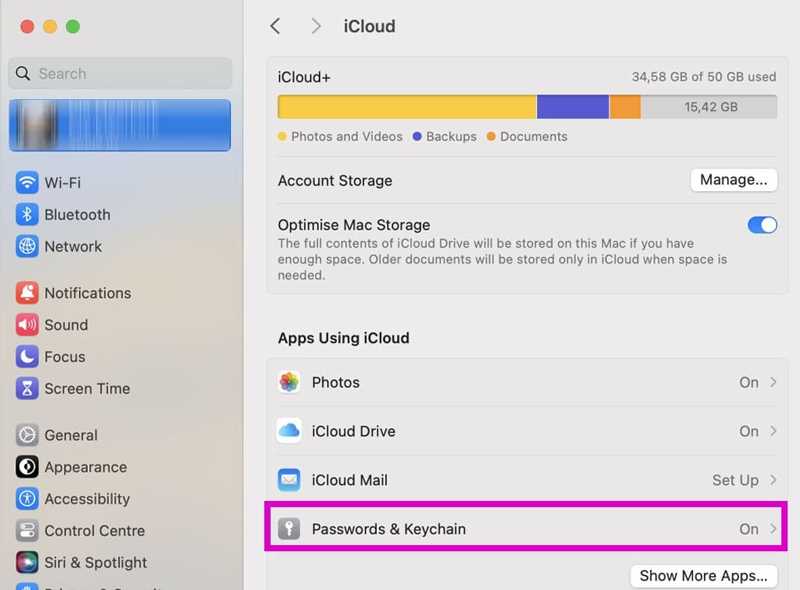The image size is (800, 590).
Task: Click the Sound speaker icon
Action: tap(27, 325)
